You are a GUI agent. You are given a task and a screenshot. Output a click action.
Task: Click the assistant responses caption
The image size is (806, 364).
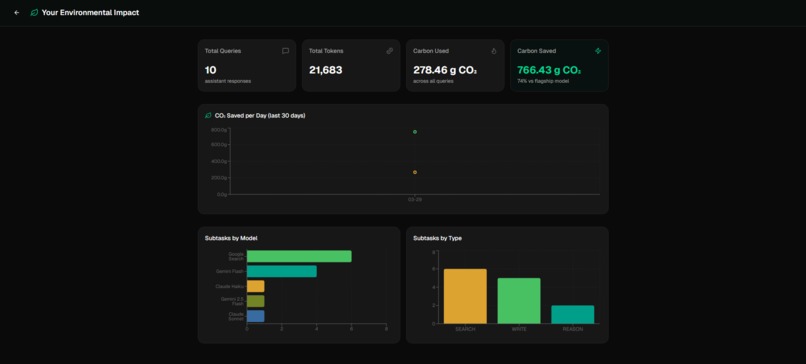click(228, 81)
